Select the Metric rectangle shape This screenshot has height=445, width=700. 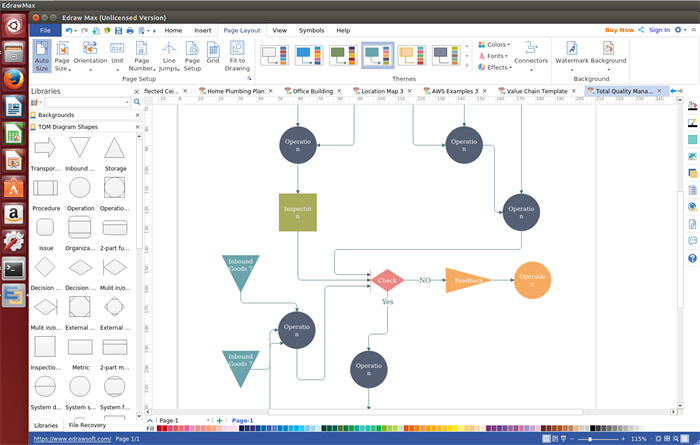[80, 347]
